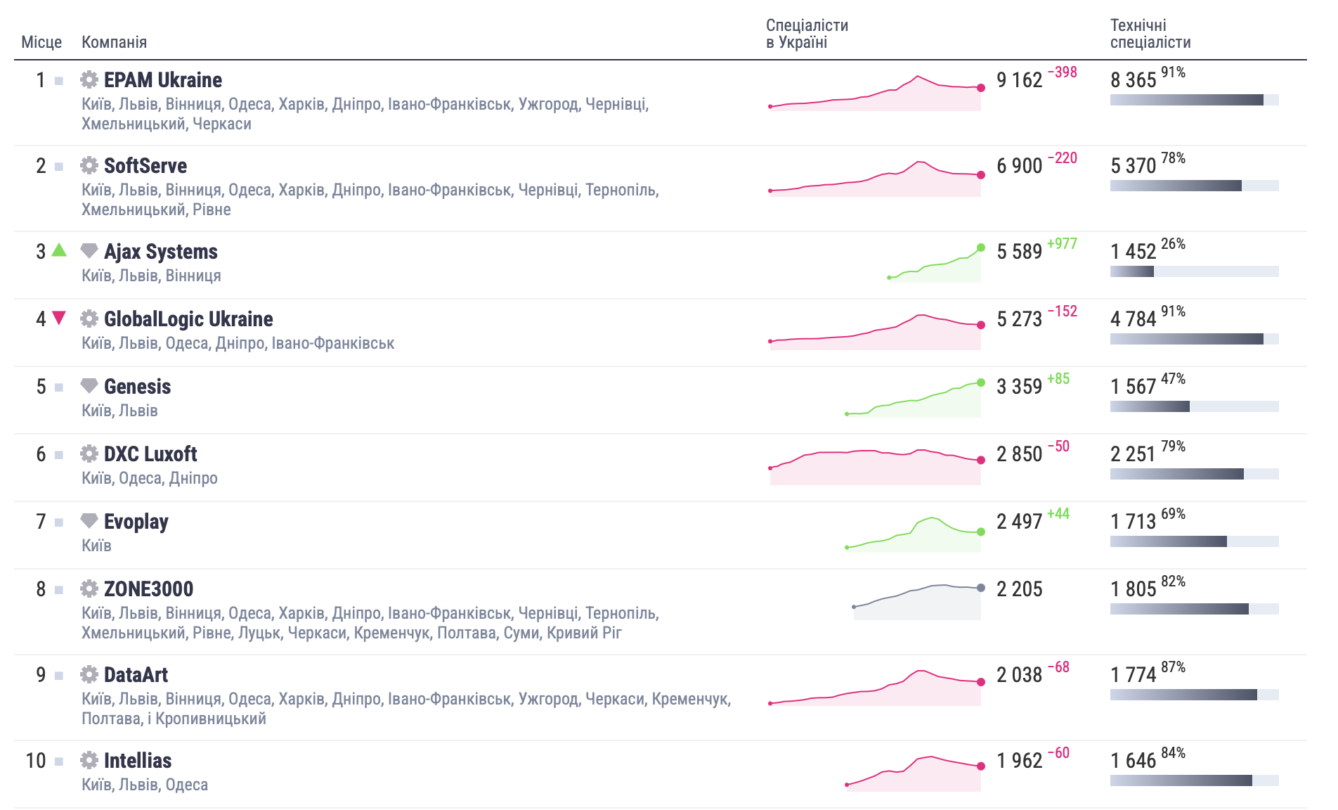Viewport: 1338px width, 810px height.
Task: Click the gear icon beside ZONE3000
Action: click(x=90, y=589)
